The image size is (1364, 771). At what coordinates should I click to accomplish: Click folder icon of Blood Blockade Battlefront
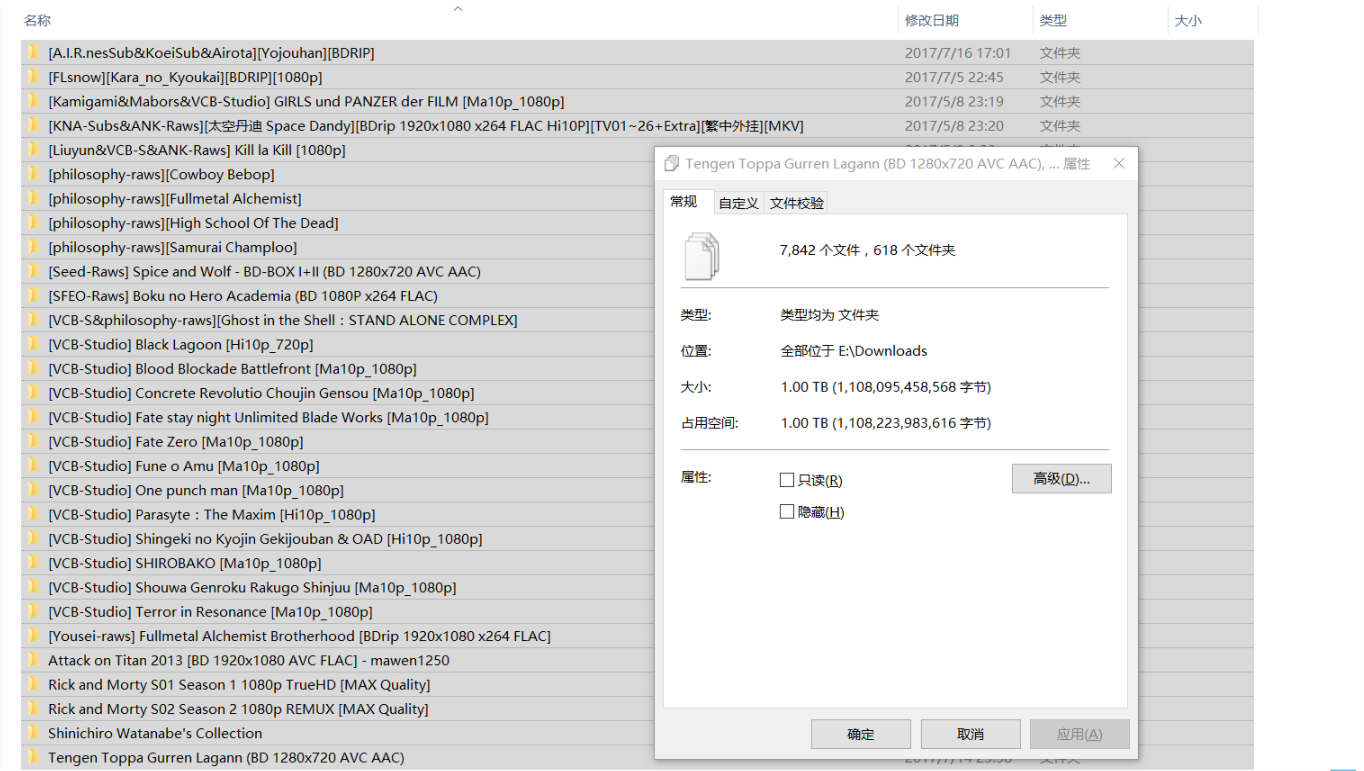[x=33, y=368]
